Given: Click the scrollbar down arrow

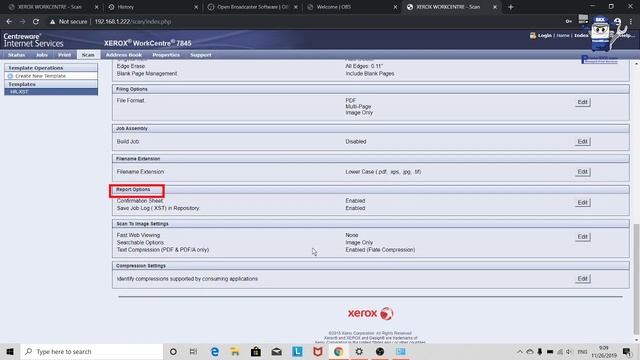Looking at the screenshot, I should tap(636, 340).
